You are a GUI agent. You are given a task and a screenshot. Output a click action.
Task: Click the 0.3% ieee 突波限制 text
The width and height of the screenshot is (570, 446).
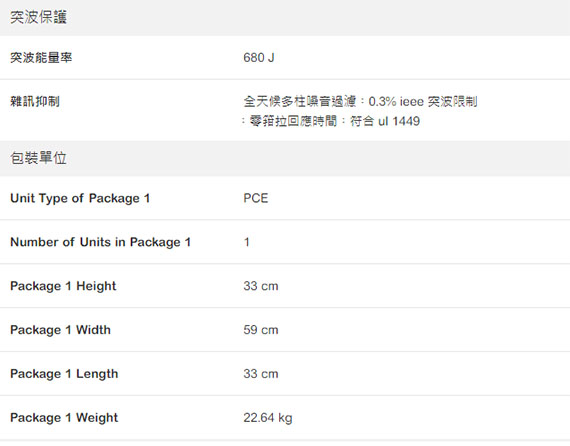(x=423, y=101)
